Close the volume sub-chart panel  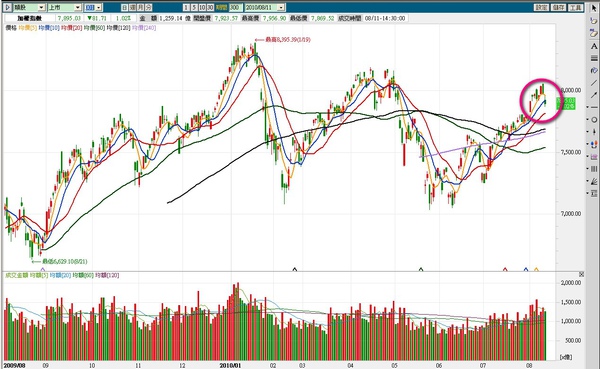(581, 274)
